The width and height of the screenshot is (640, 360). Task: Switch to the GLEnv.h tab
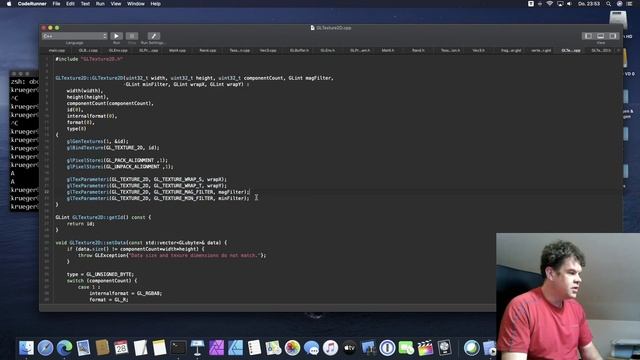pos(328,51)
